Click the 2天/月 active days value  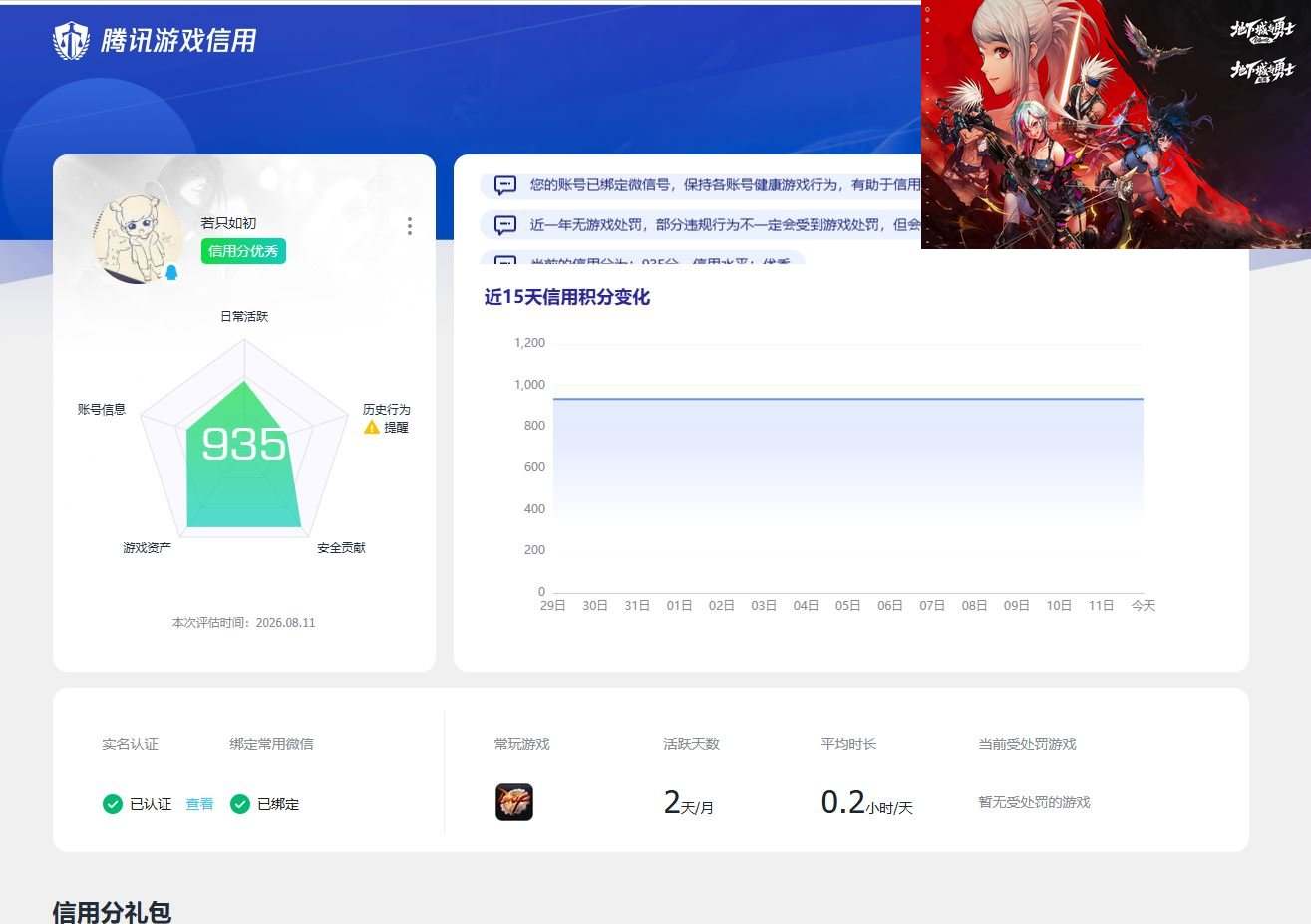(689, 802)
